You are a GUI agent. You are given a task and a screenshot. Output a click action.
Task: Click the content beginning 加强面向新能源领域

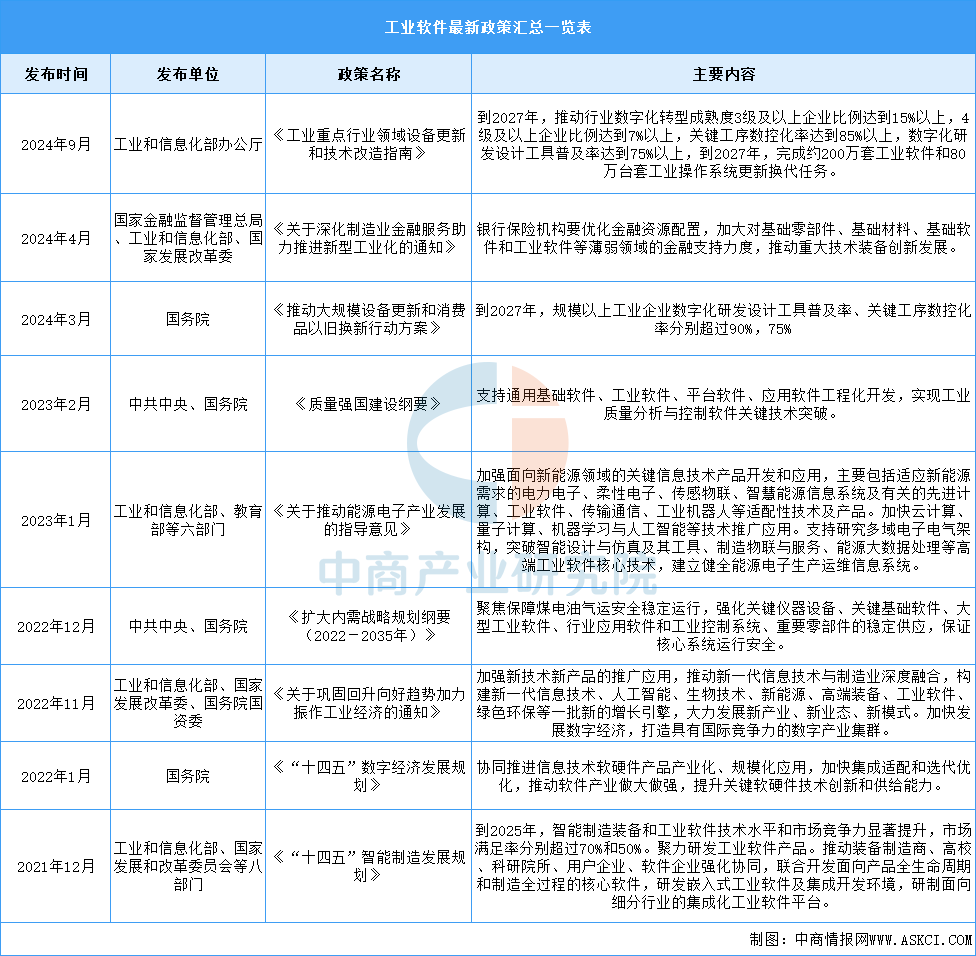[x=723, y=520]
